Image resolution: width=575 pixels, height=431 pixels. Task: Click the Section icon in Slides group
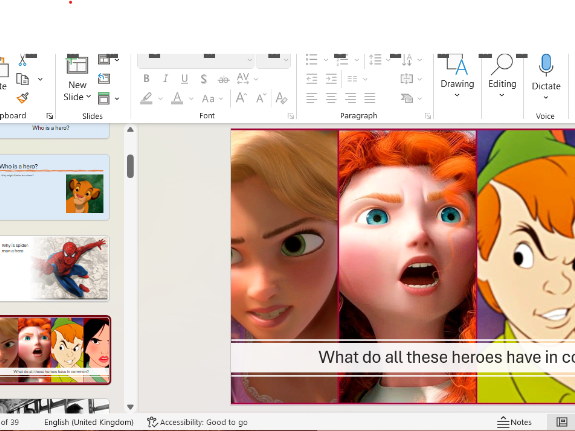pos(104,98)
